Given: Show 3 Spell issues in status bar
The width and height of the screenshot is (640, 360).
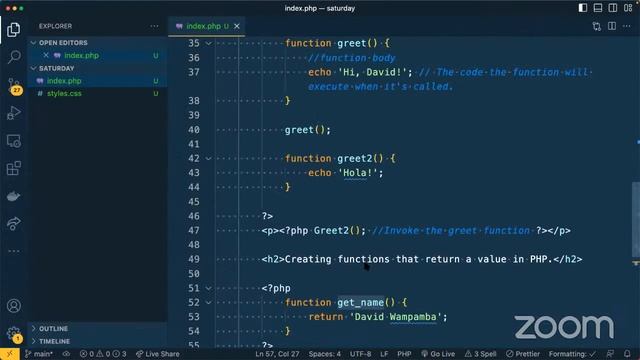Looking at the screenshot, I should coord(480,354).
